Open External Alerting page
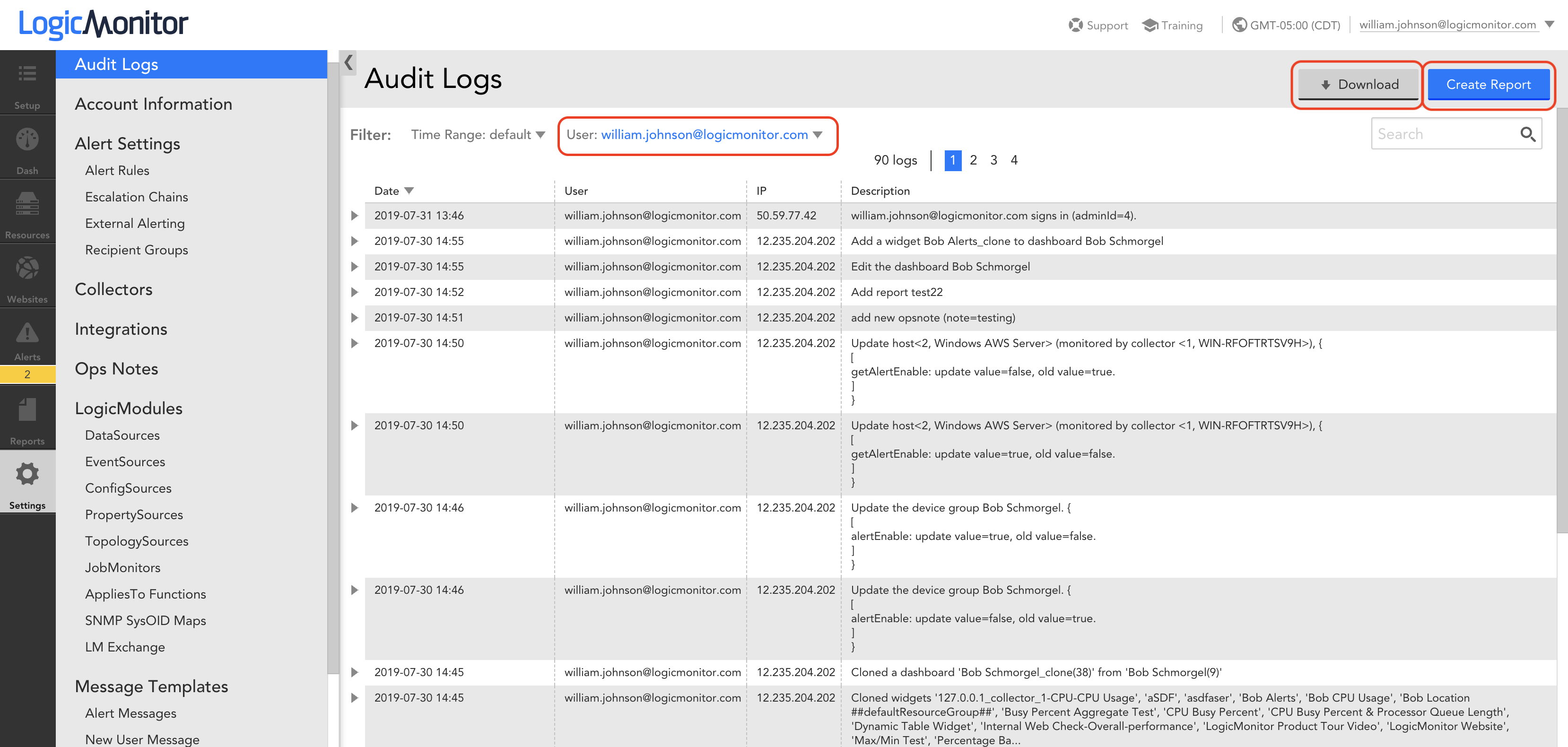Image resolution: width=1568 pixels, height=747 pixels. 134,224
